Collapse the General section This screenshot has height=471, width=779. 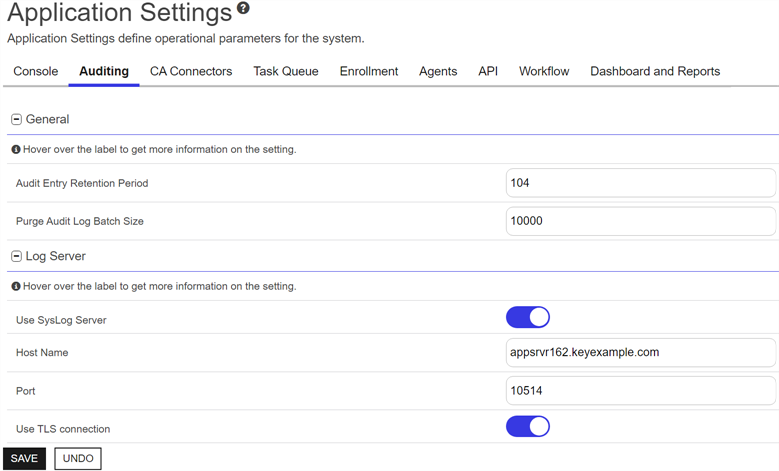[x=16, y=119]
